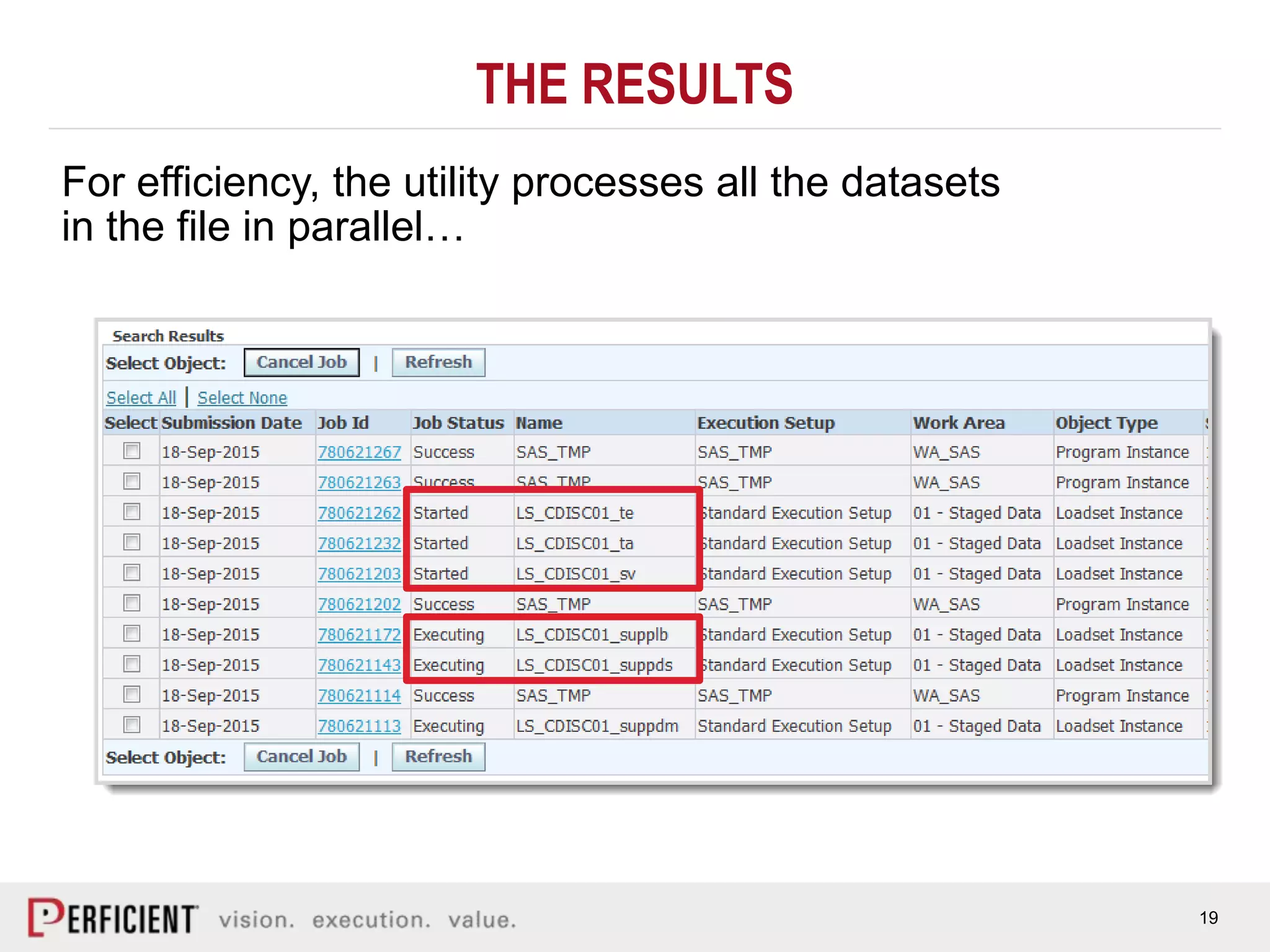Screen dimensions: 1270x952
Task: Open job ID 780621232 link
Action: [x=360, y=544]
